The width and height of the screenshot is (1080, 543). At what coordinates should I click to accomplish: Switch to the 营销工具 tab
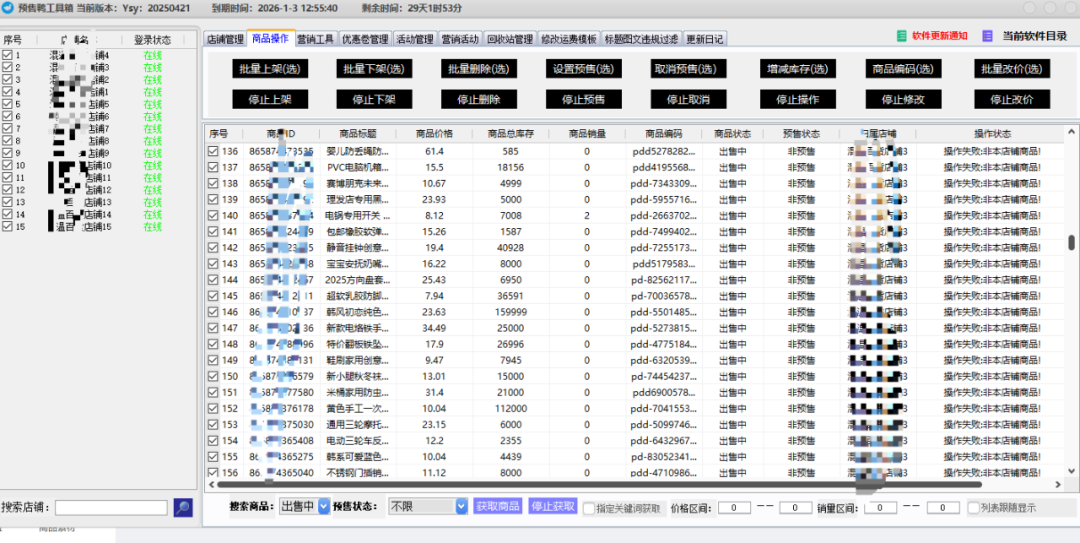(315, 39)
